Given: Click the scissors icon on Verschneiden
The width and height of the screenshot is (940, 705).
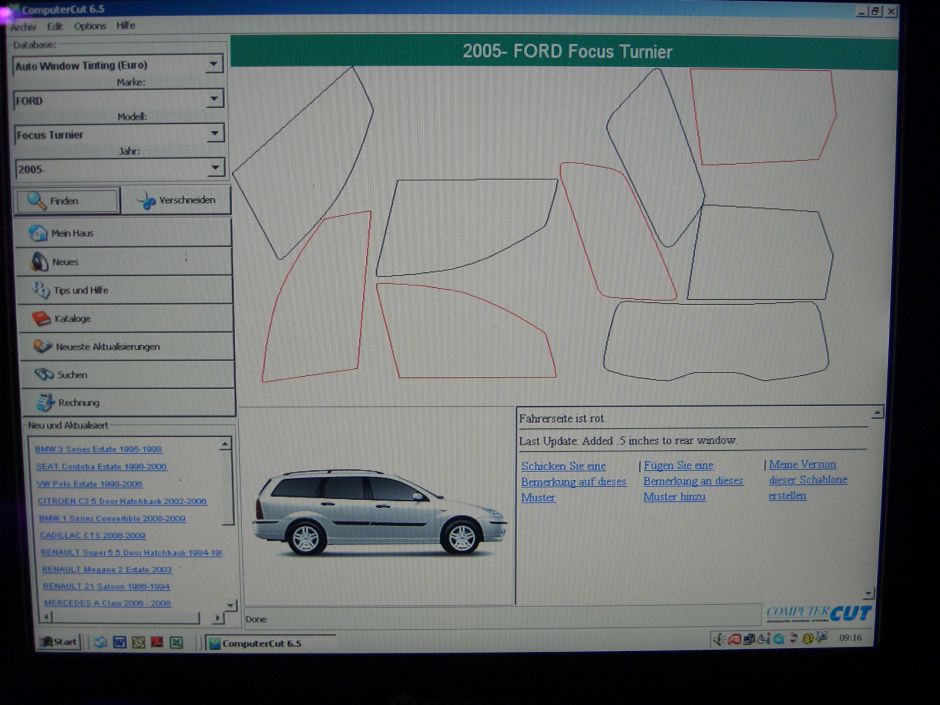Looking at the screenshot, I should pyautogui.click(x=147, y=201).
